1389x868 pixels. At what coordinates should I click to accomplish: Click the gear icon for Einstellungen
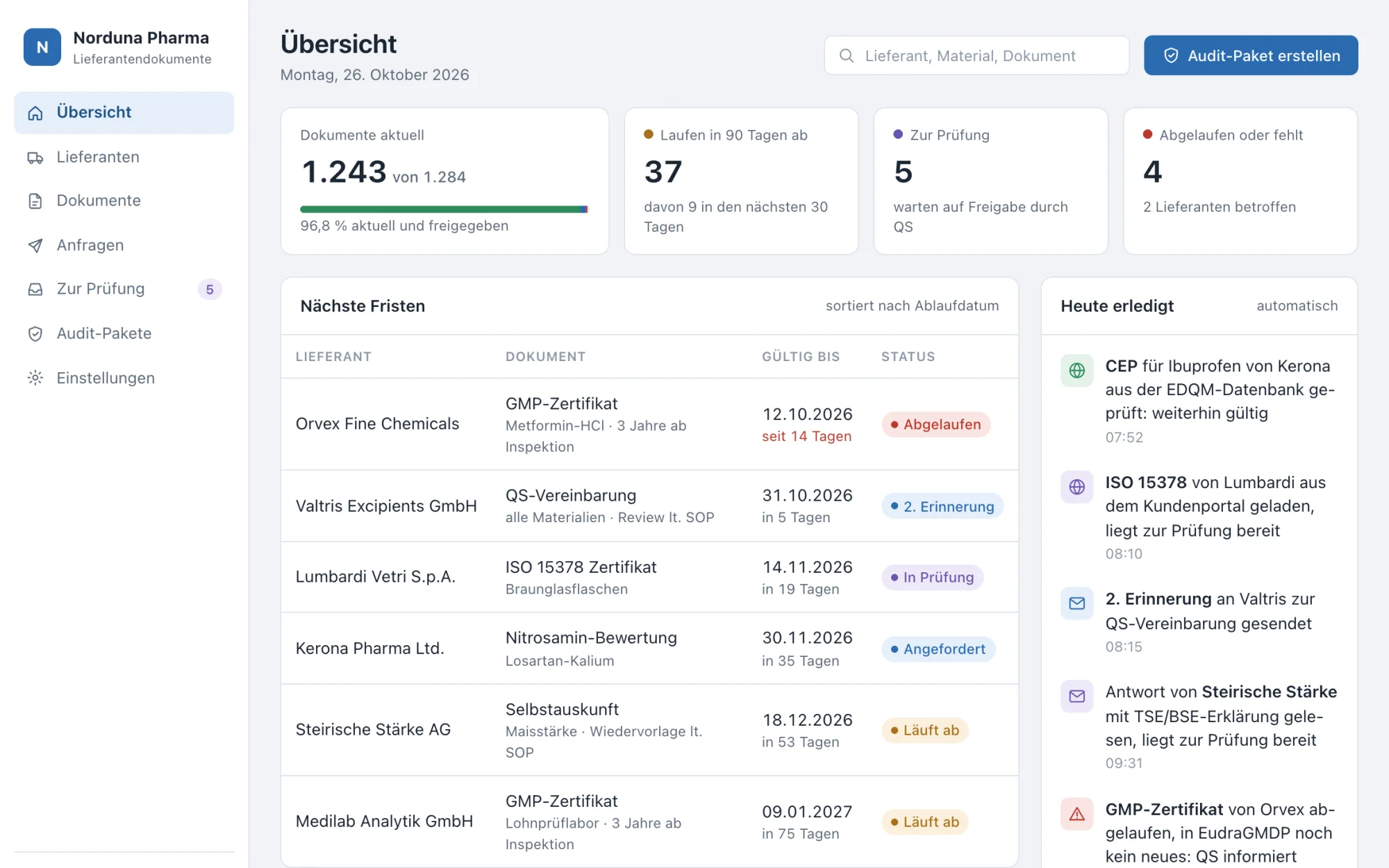tap(35, 378)
